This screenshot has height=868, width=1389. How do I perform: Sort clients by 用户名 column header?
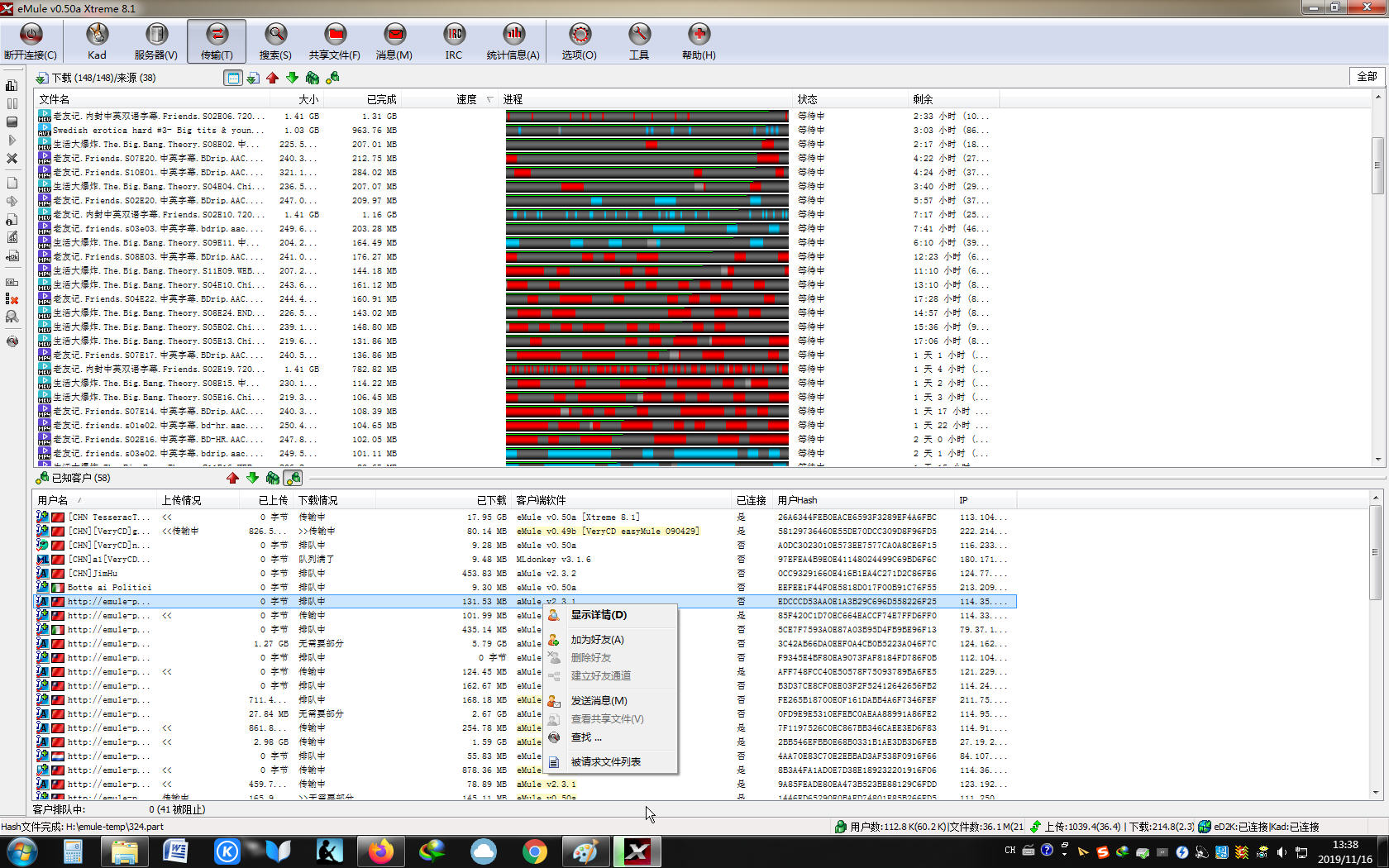[53, 500]
